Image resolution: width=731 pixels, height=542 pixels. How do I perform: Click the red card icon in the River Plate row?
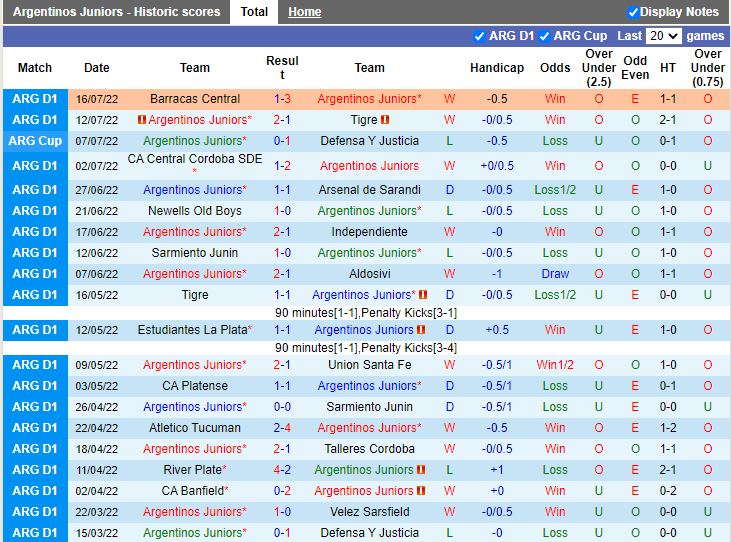(x=421, y=470)
